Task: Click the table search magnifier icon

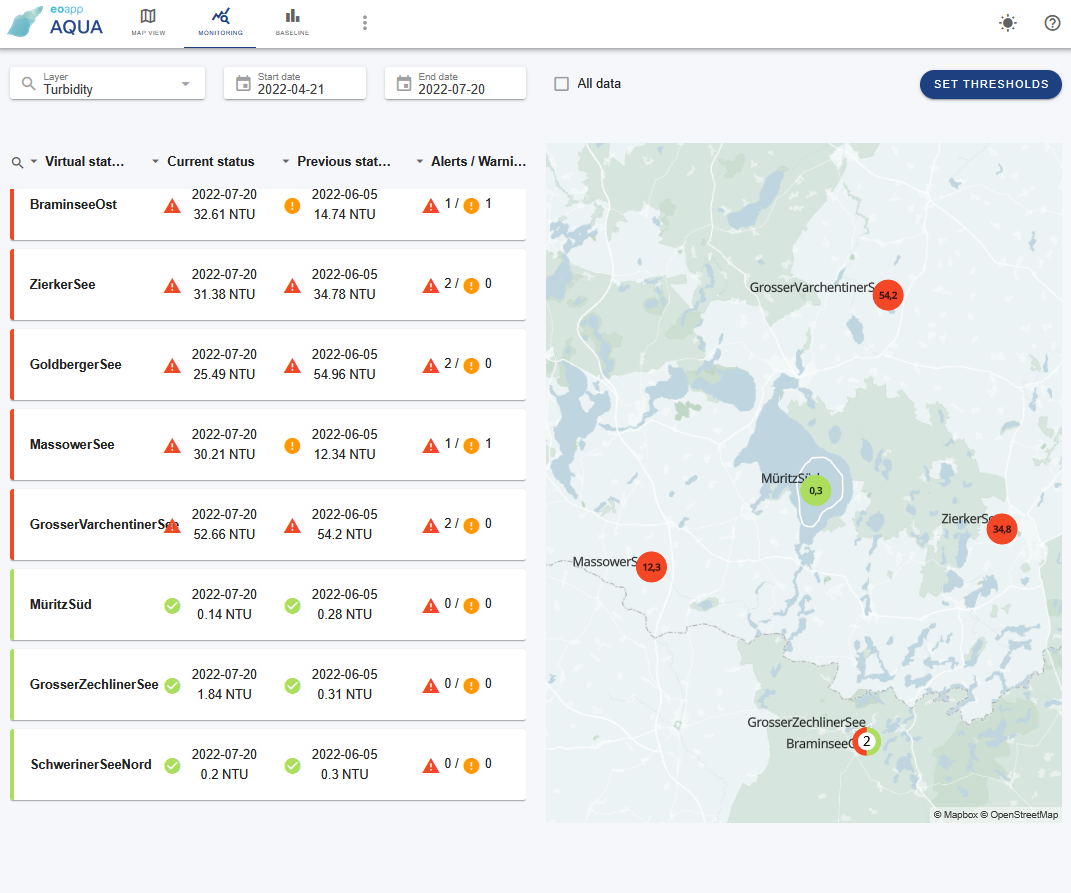Action: point(18,163)
